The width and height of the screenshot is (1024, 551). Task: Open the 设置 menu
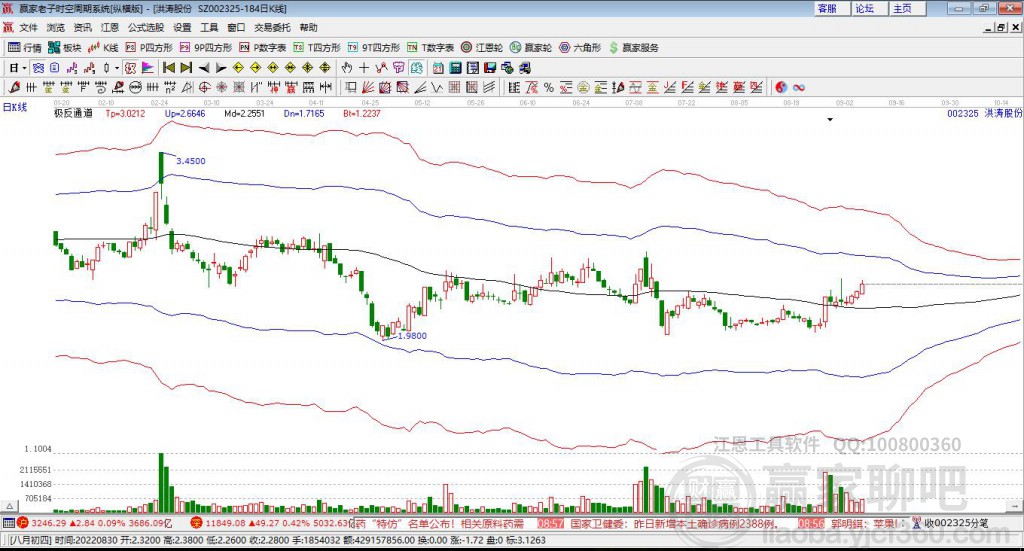[x=182, y=27]
